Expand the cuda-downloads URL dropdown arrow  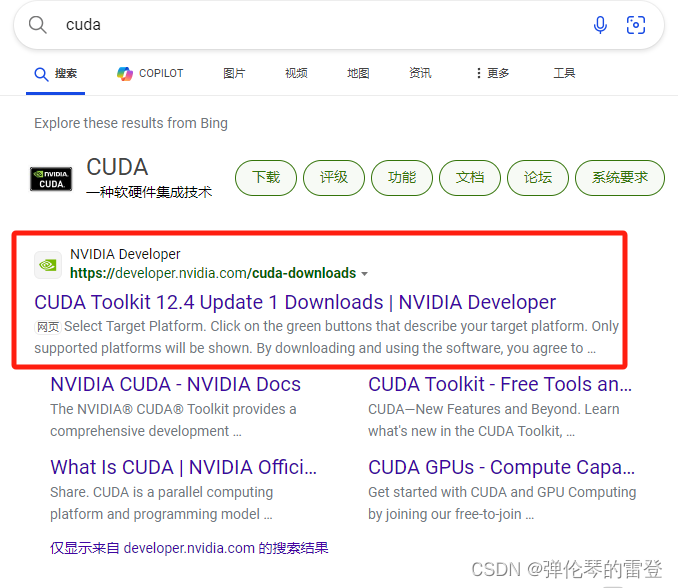click(365, 274)
